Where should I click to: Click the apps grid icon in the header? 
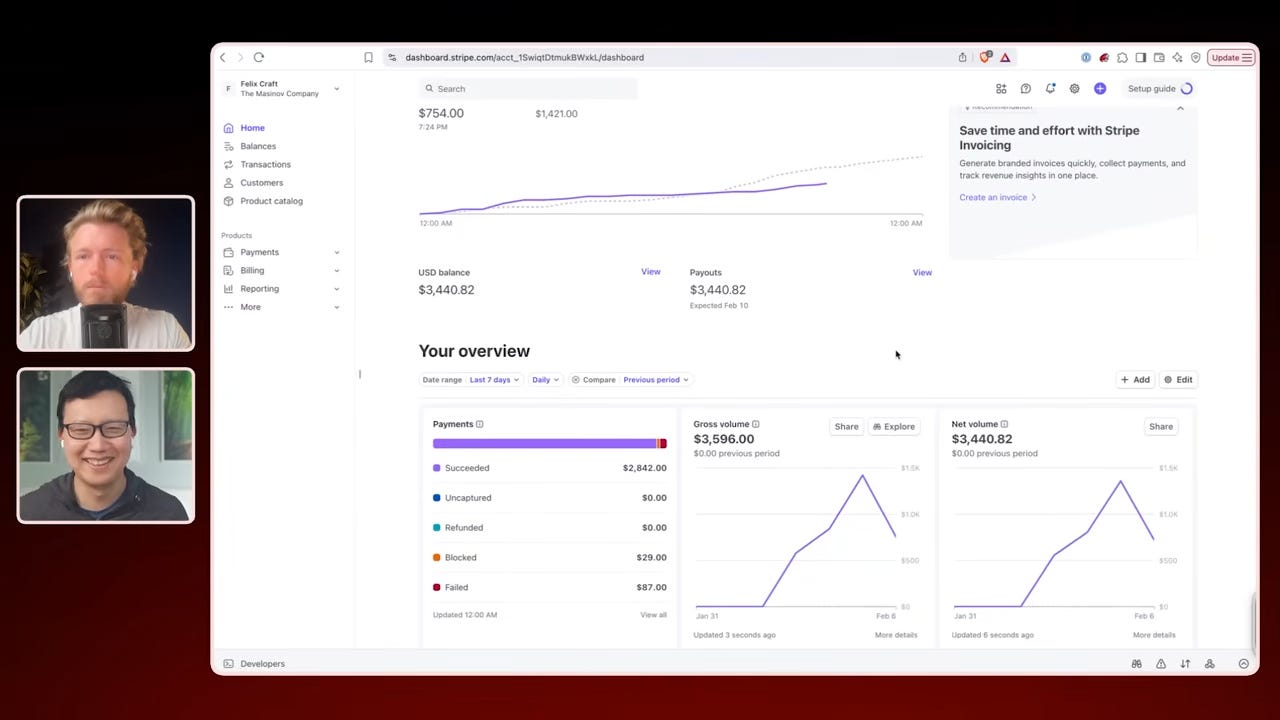click(1001, 88)
